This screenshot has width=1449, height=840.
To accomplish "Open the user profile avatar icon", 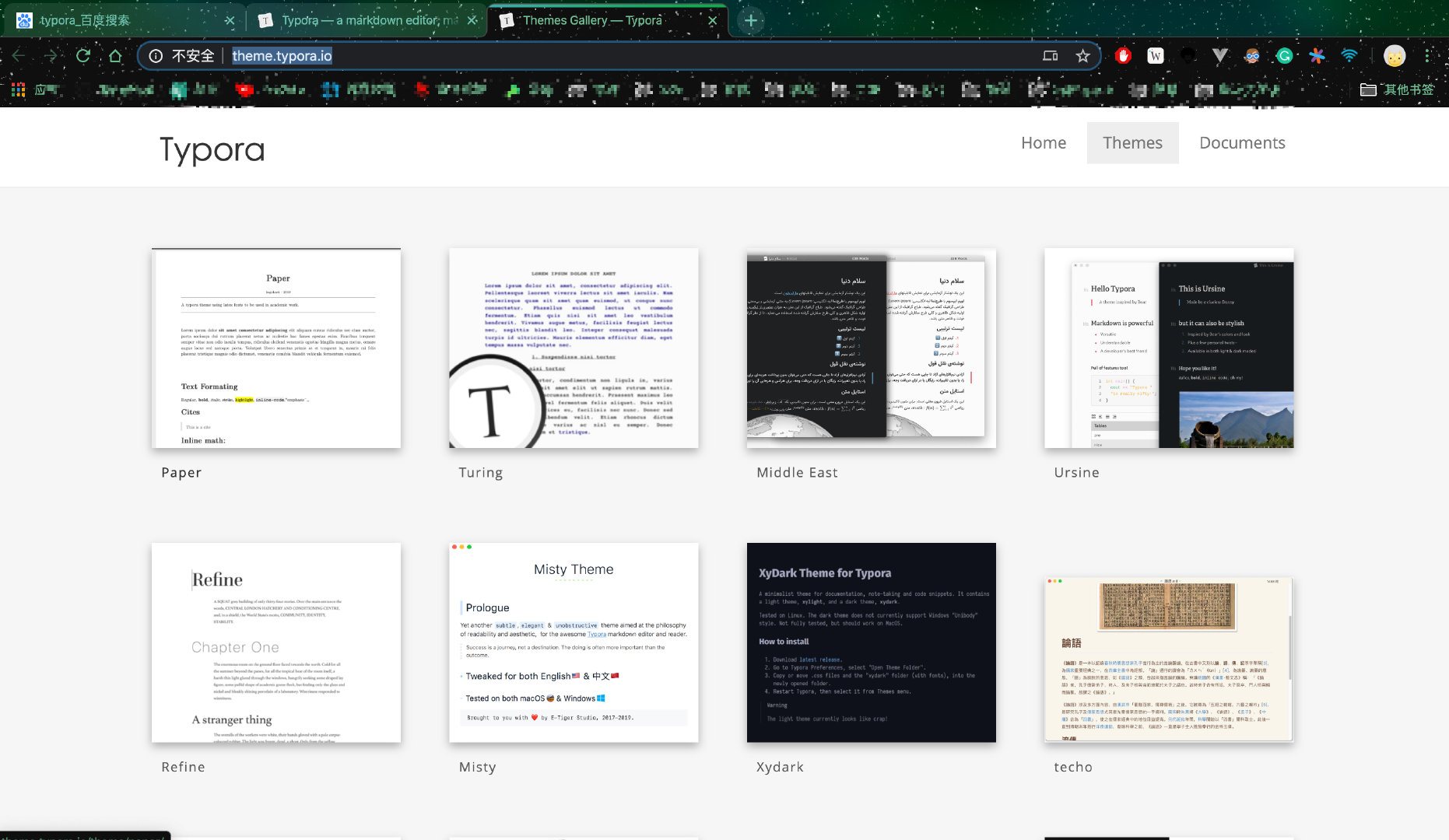I will pyautogui.click(x=1395, y=56).
